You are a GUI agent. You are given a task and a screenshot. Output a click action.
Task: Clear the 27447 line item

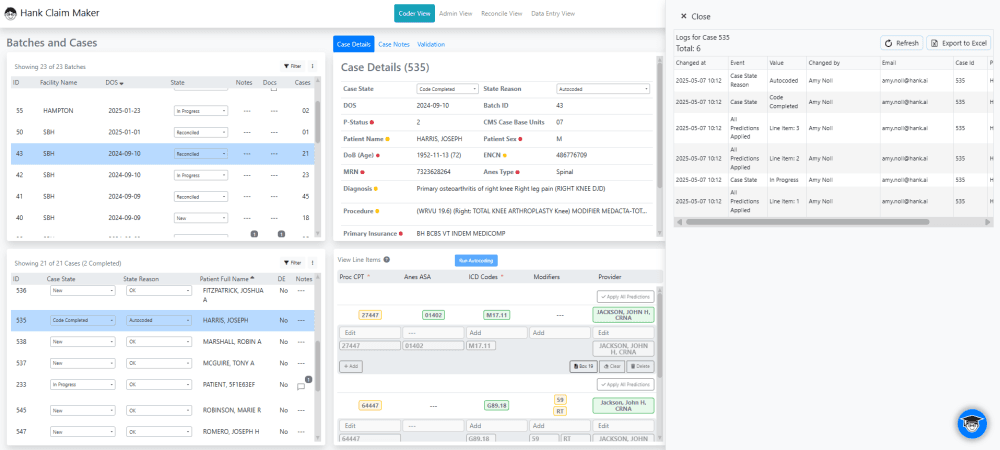point(612,366)
